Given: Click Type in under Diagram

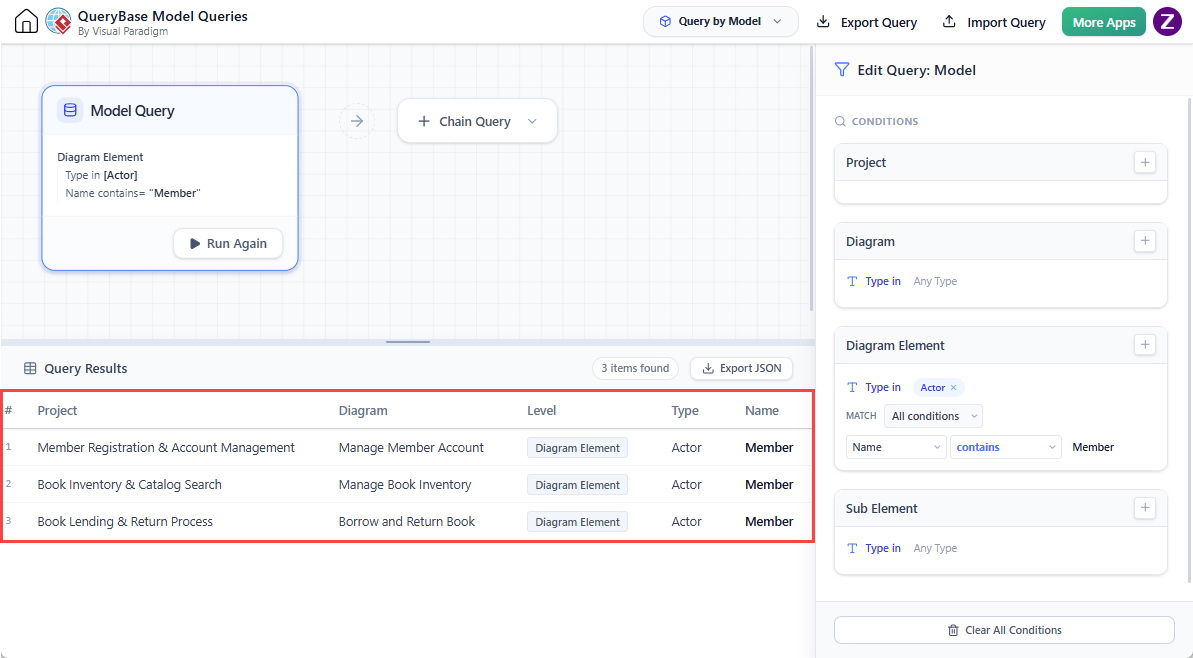Looking at the screenshot, I should click(x=883, y=281).
